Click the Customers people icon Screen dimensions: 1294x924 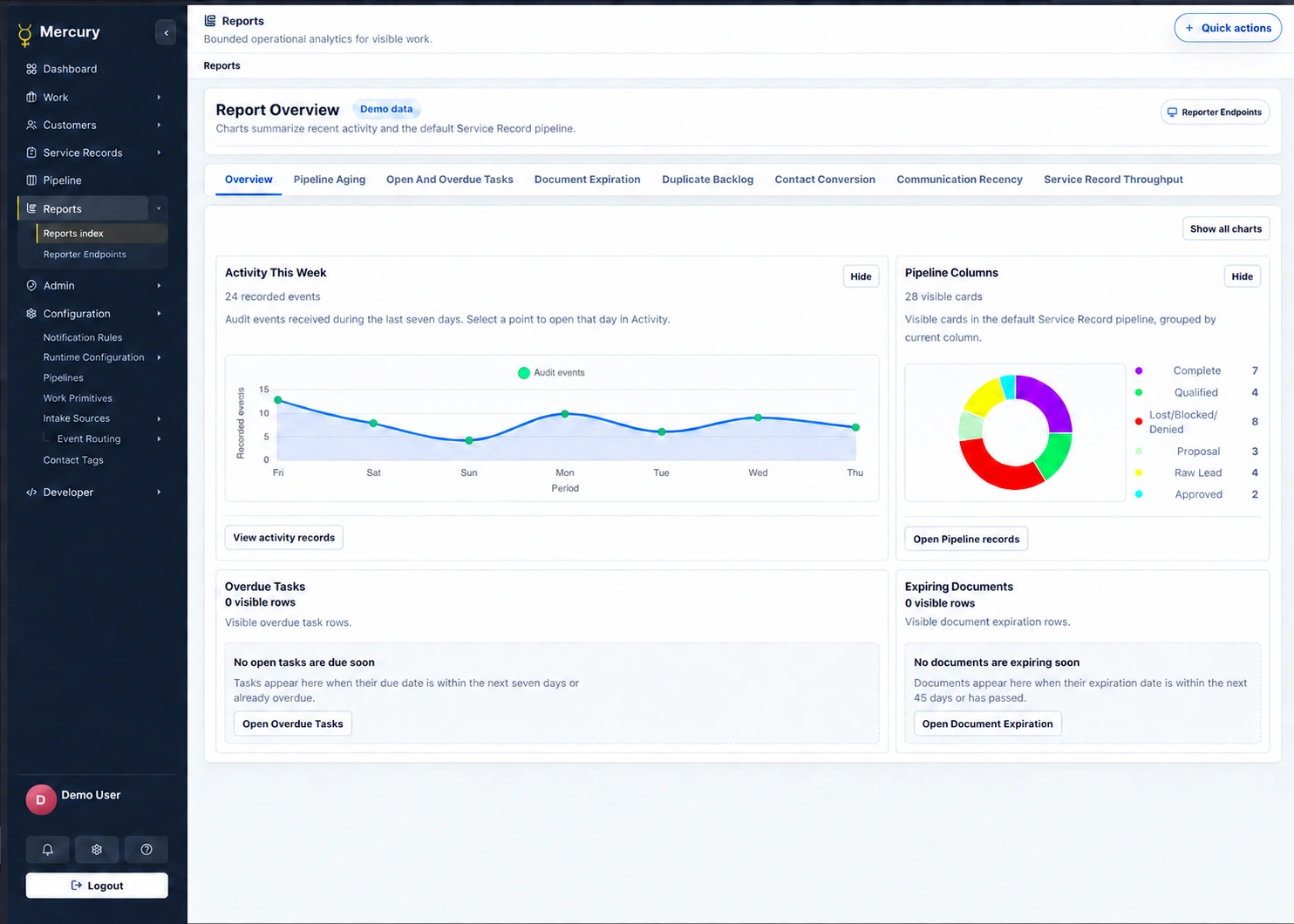tap(31, 125)
